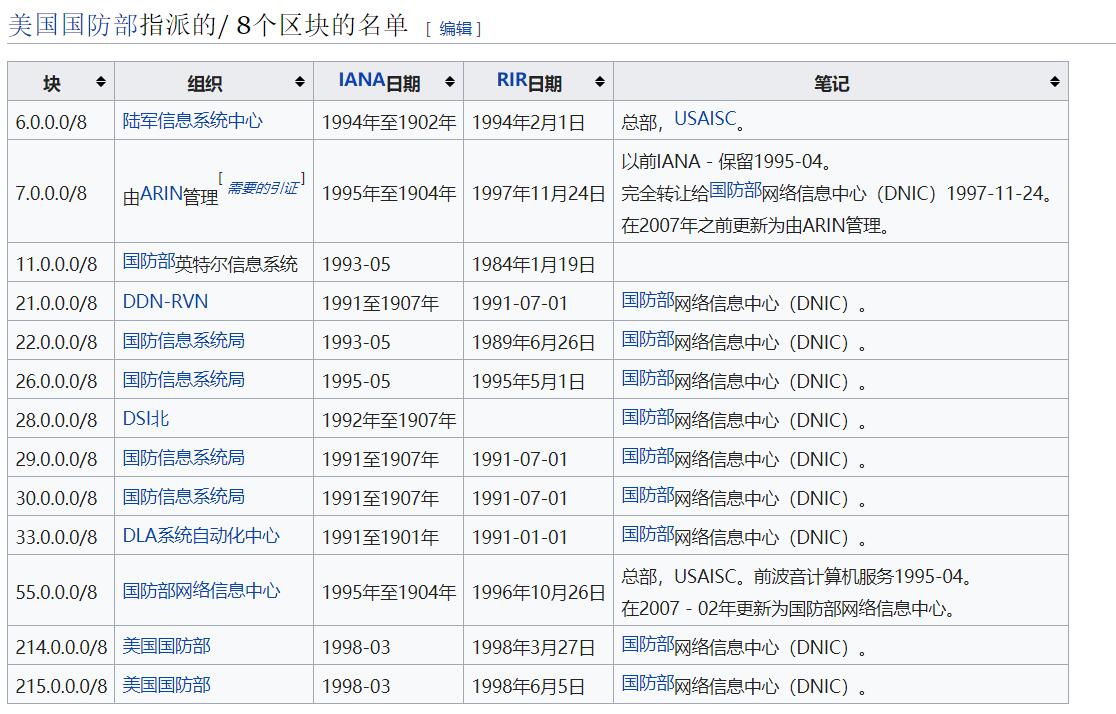
Task: Open 国防部 notes link in 215.0.0.0/8 row
Action: pyautogui.click(x=648, y=683)
